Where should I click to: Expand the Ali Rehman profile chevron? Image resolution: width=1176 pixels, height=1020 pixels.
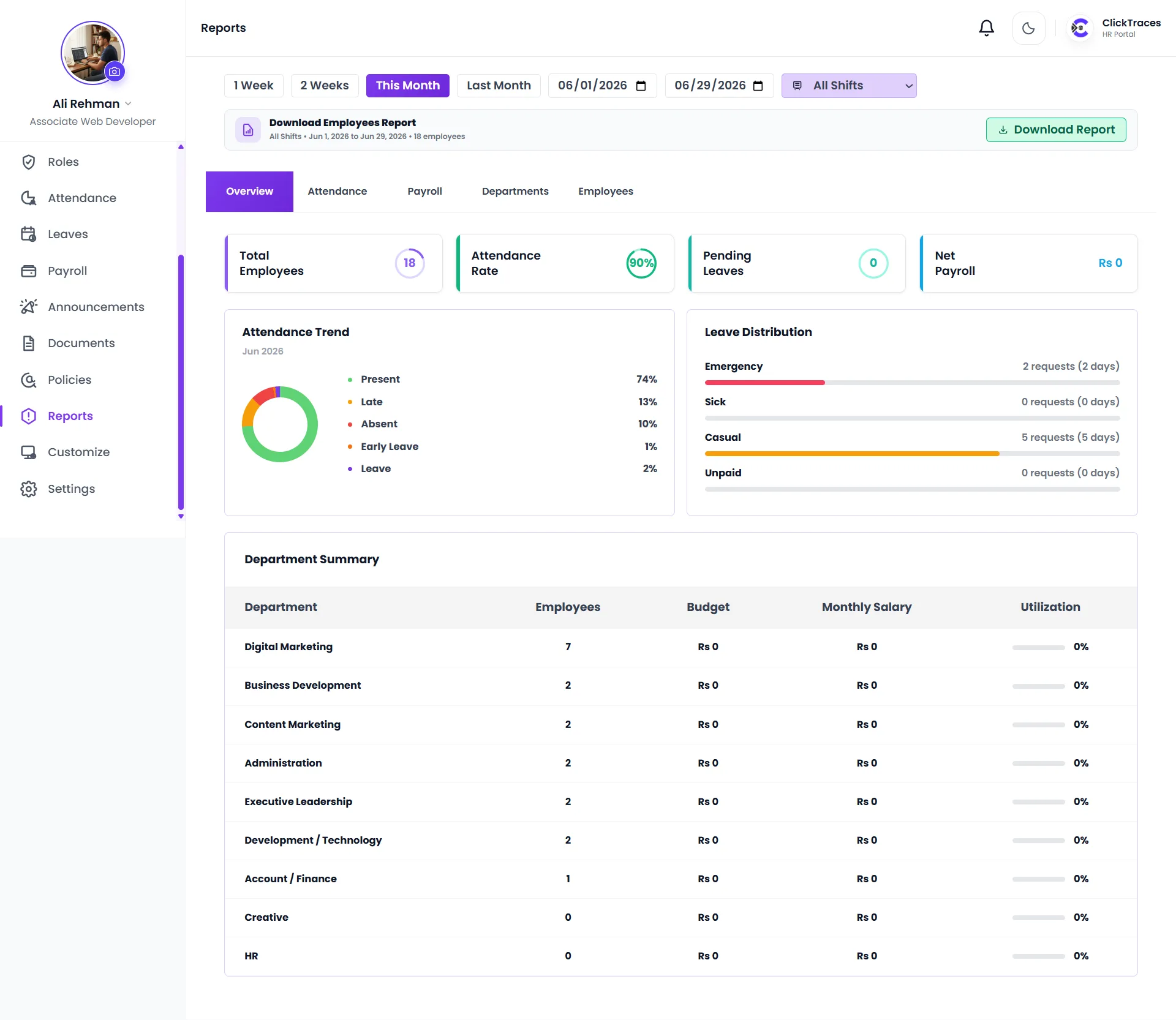(x=128, y=103)
